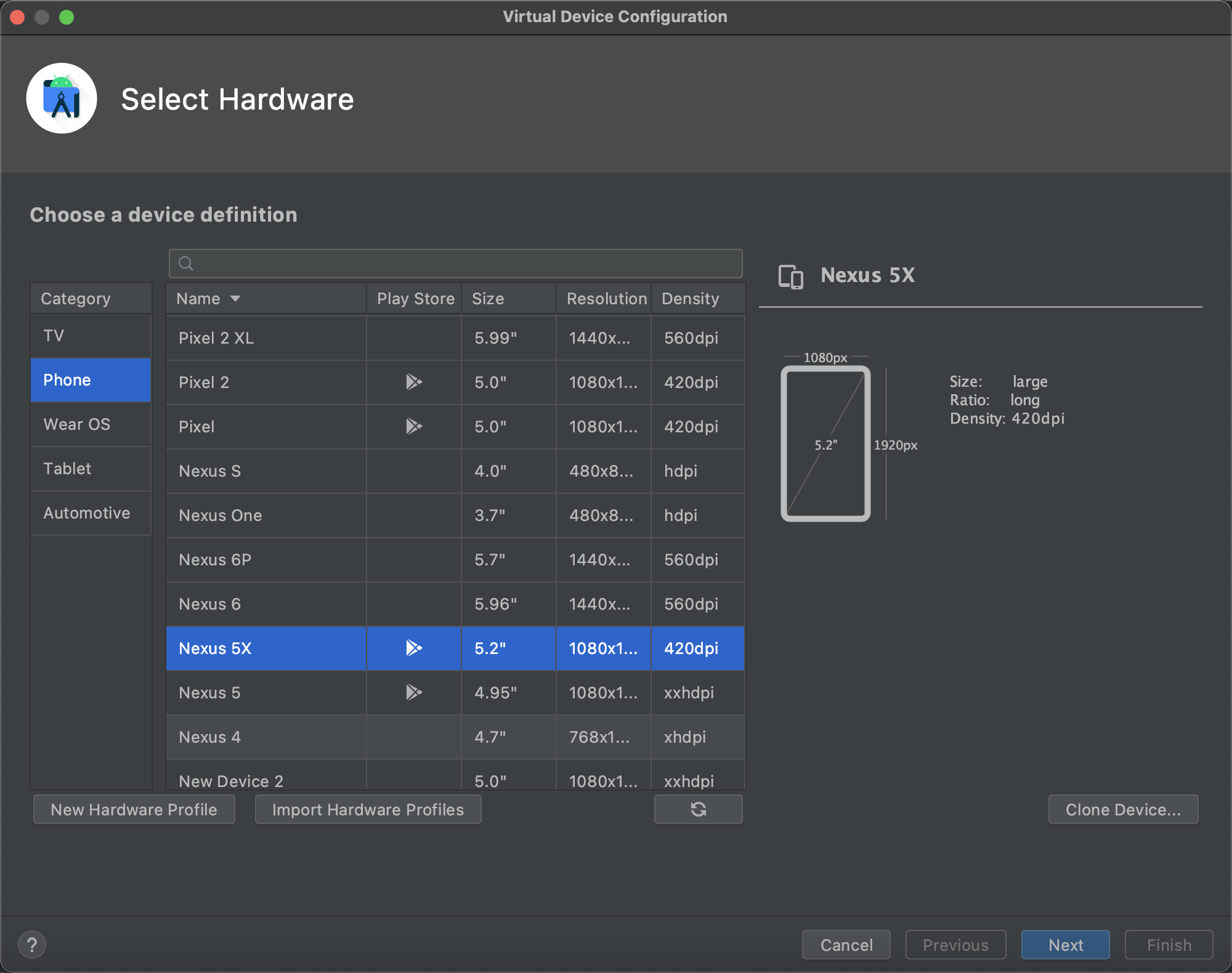Click the Previous button
Screen dimensions: 1232x973
[x=956, y=945]
